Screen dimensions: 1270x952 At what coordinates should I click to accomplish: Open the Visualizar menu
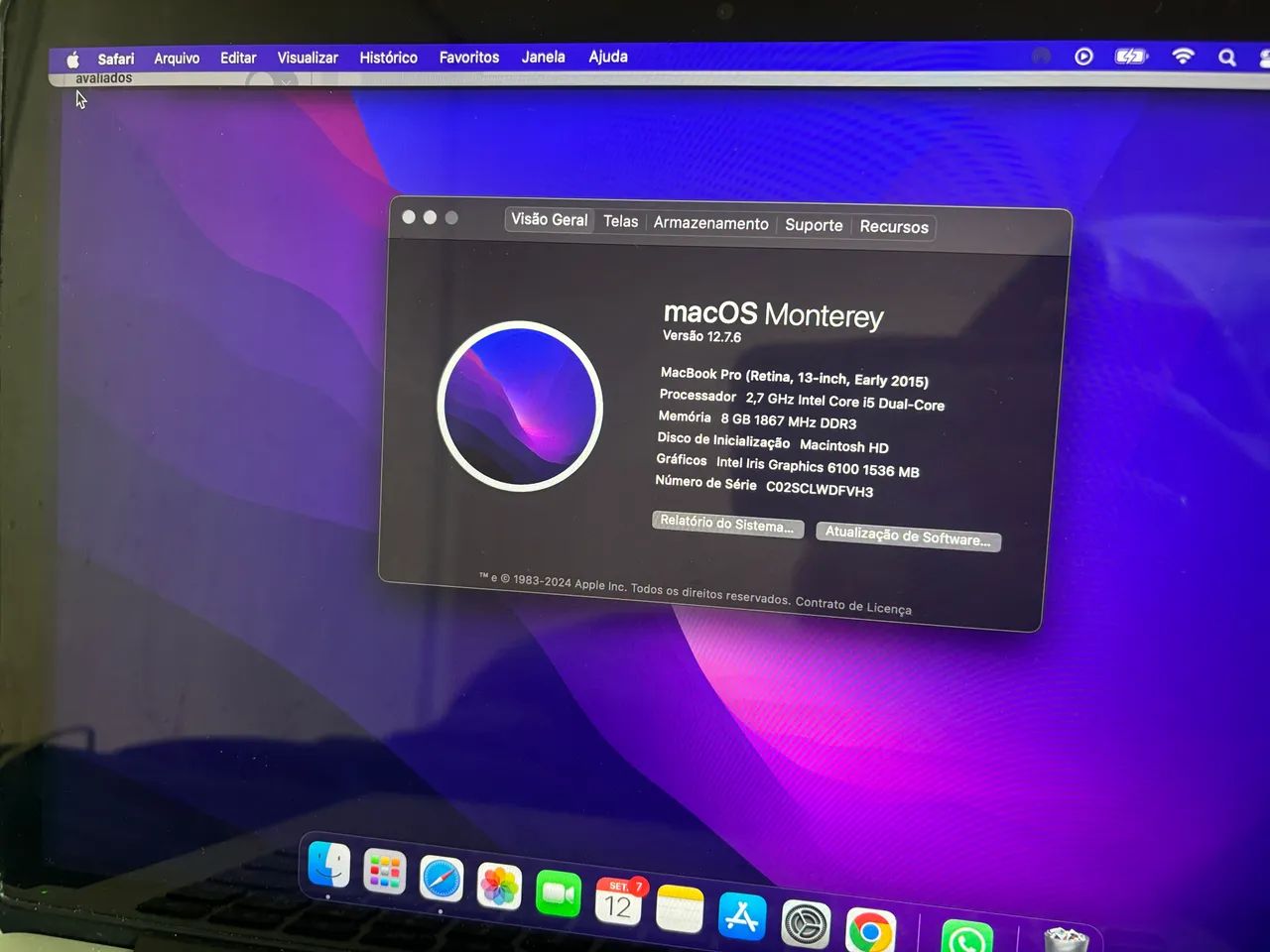[308, 58]
